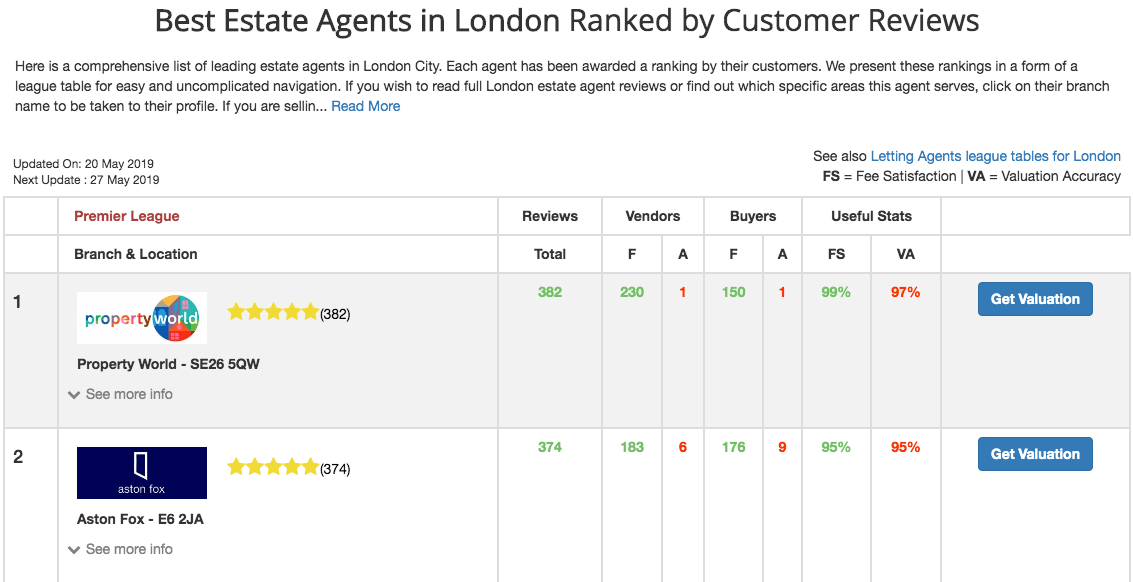Click the Property World logo image
The width and height of the screenshot is (1133, 582).
click(x=142, y=318)
